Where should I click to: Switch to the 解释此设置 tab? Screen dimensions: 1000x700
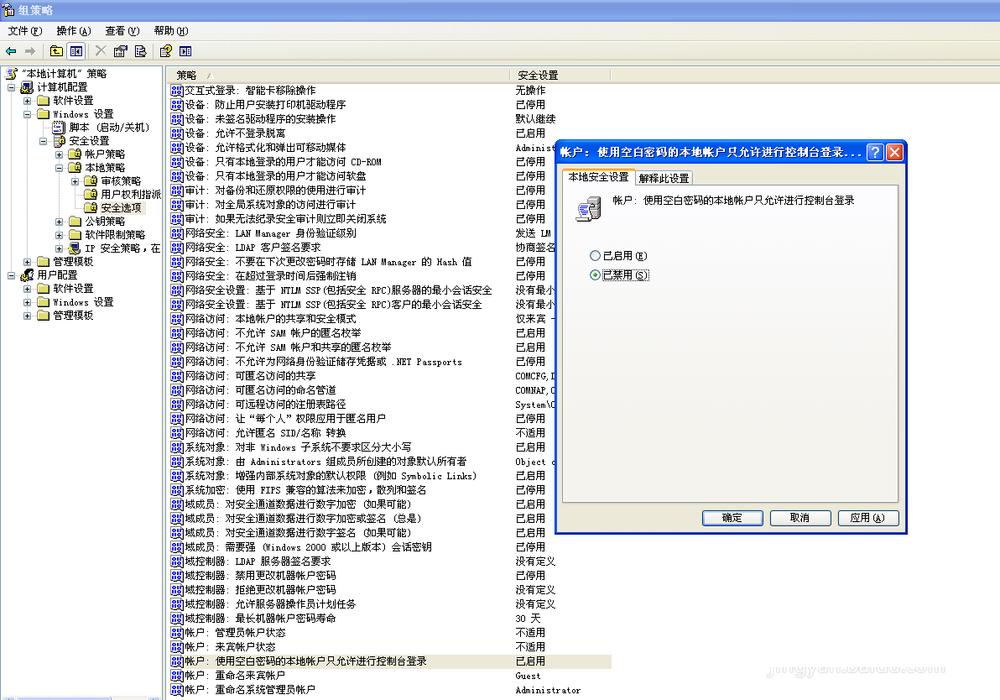(664, 178)
